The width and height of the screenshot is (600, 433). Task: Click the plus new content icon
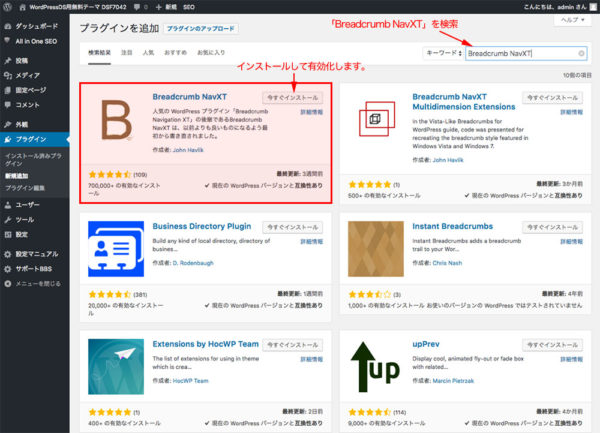tap(159, 7)
